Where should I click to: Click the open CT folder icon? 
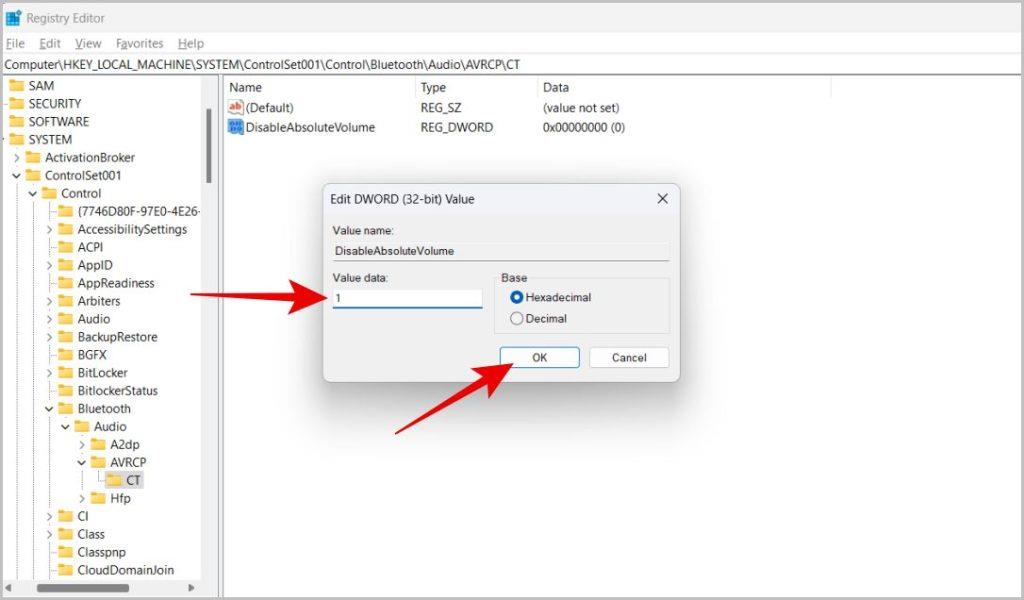(115, 481)
